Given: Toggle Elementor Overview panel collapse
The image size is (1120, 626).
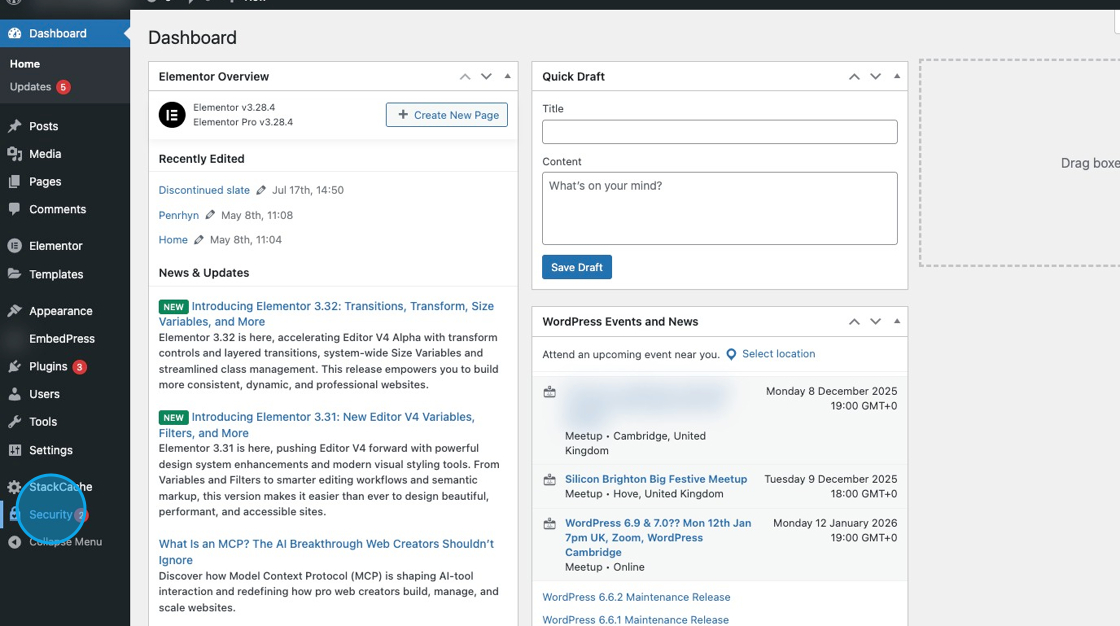Looking at the screenshot, I should (x=508, y=76).
